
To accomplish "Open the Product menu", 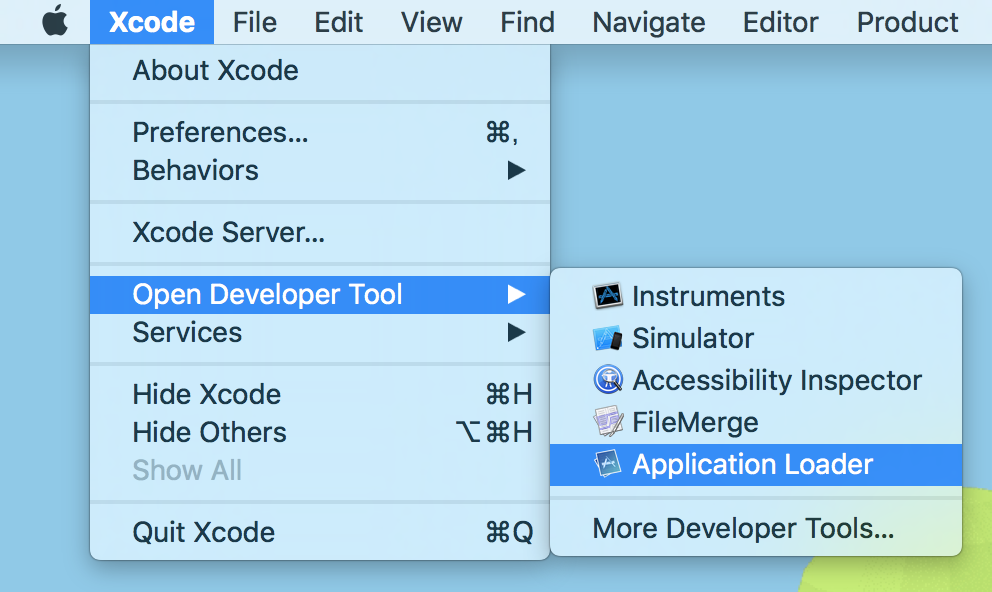I will 907,22.
